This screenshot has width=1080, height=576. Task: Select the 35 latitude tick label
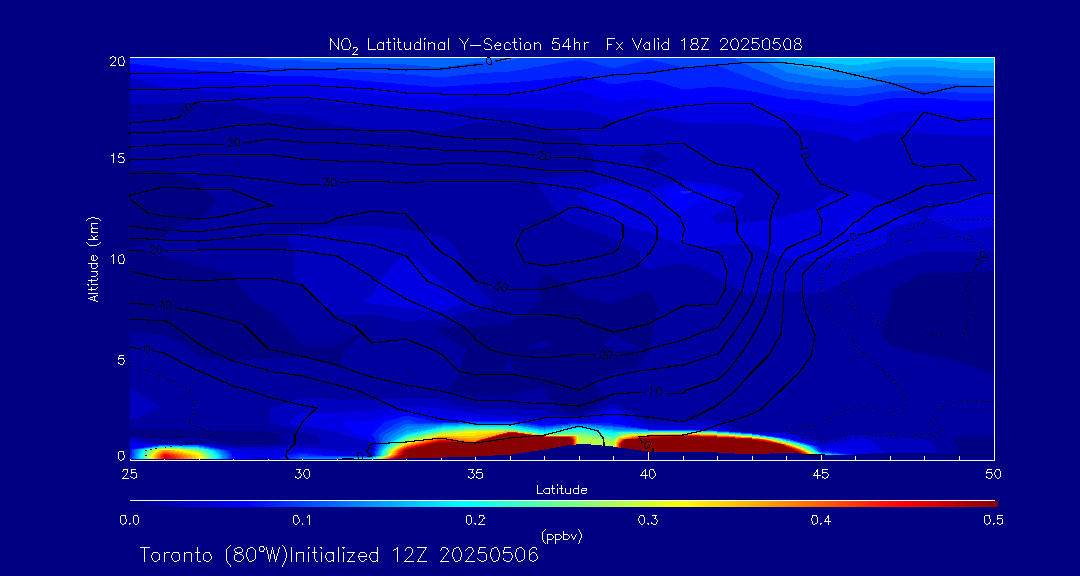pos(476,472)
